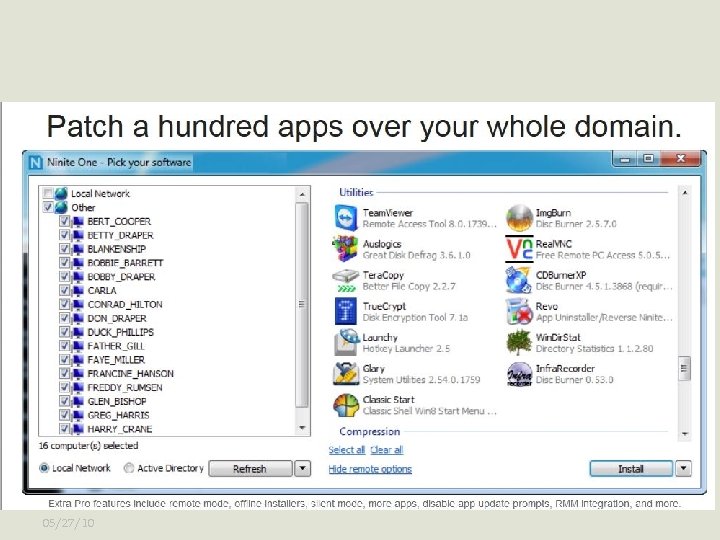Click 'Hotkey Launcher 2.5' description text
The image size is (720, 540).
(406, 349)
